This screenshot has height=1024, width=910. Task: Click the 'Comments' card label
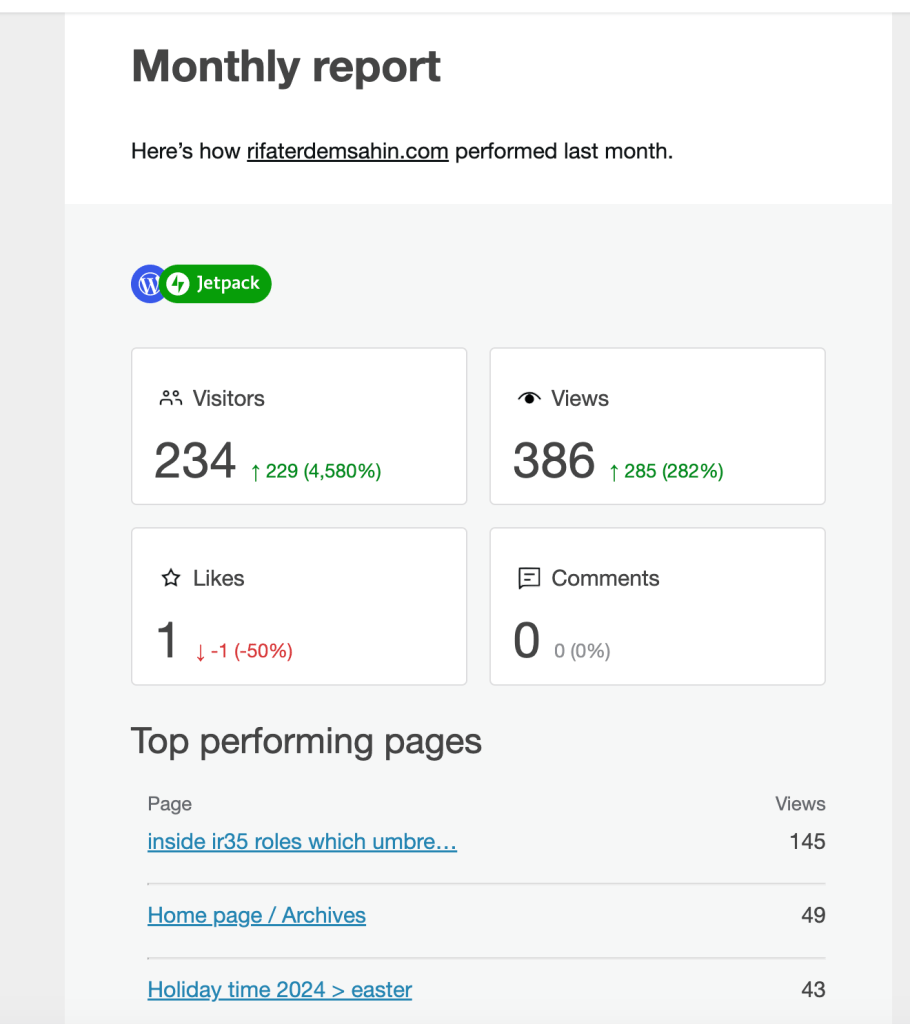pos(606,579)
